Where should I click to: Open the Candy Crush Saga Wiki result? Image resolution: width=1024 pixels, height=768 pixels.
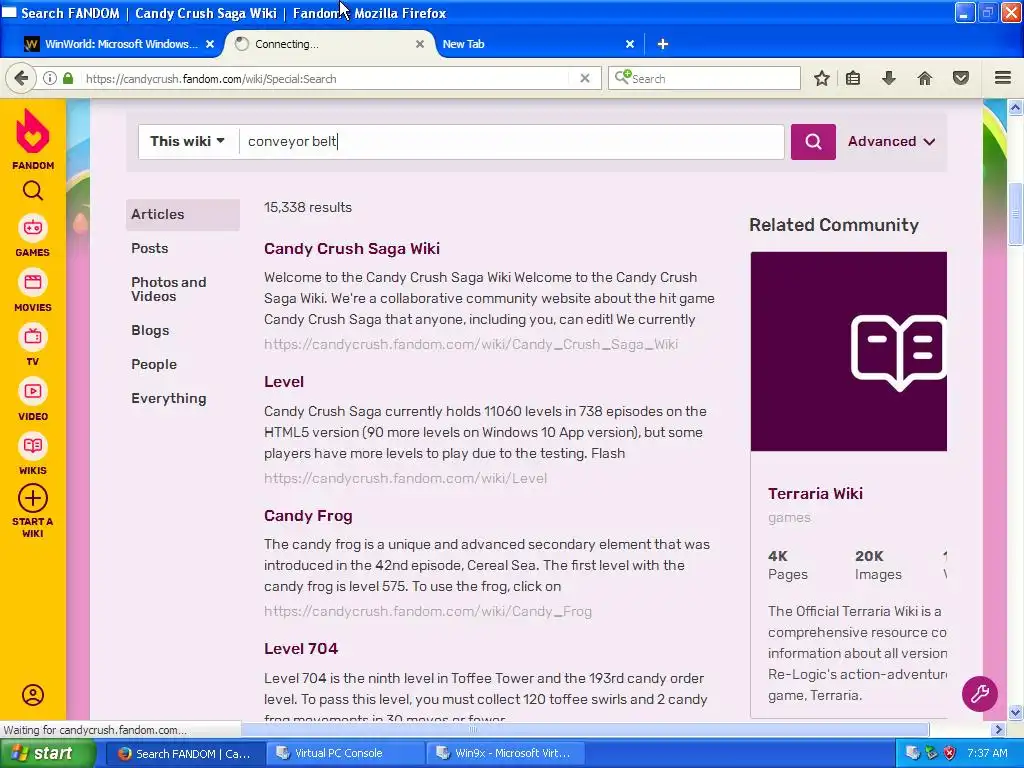click(x=352, y=249)
